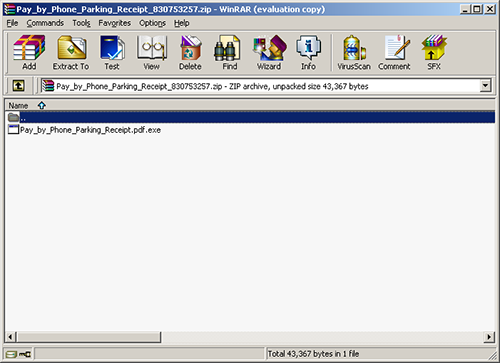Open the View file tool
Screen dimensions: 500x363
[x=151, y=53]
